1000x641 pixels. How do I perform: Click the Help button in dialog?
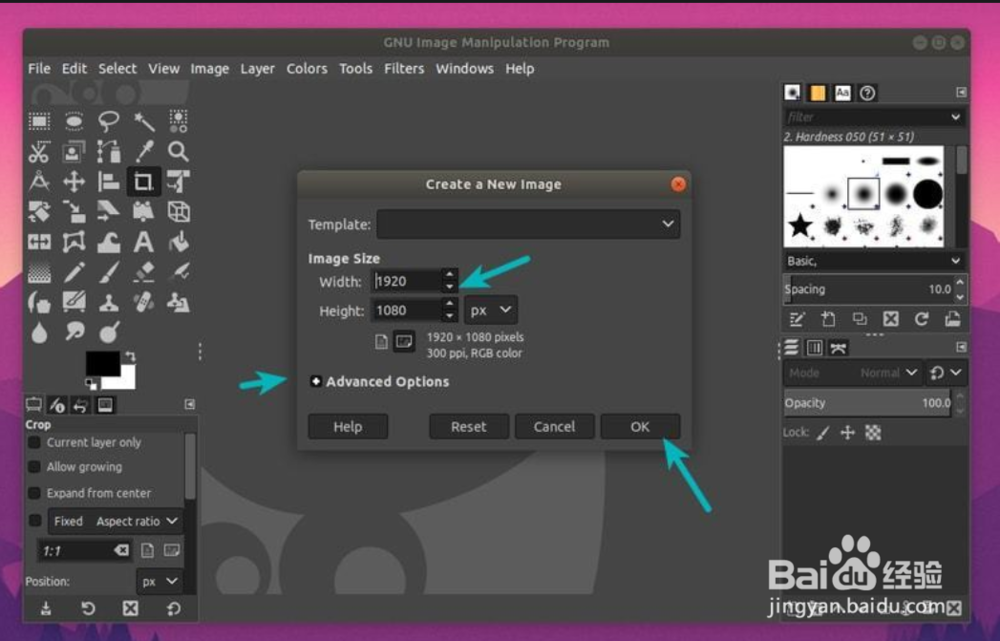coord(348,427)
